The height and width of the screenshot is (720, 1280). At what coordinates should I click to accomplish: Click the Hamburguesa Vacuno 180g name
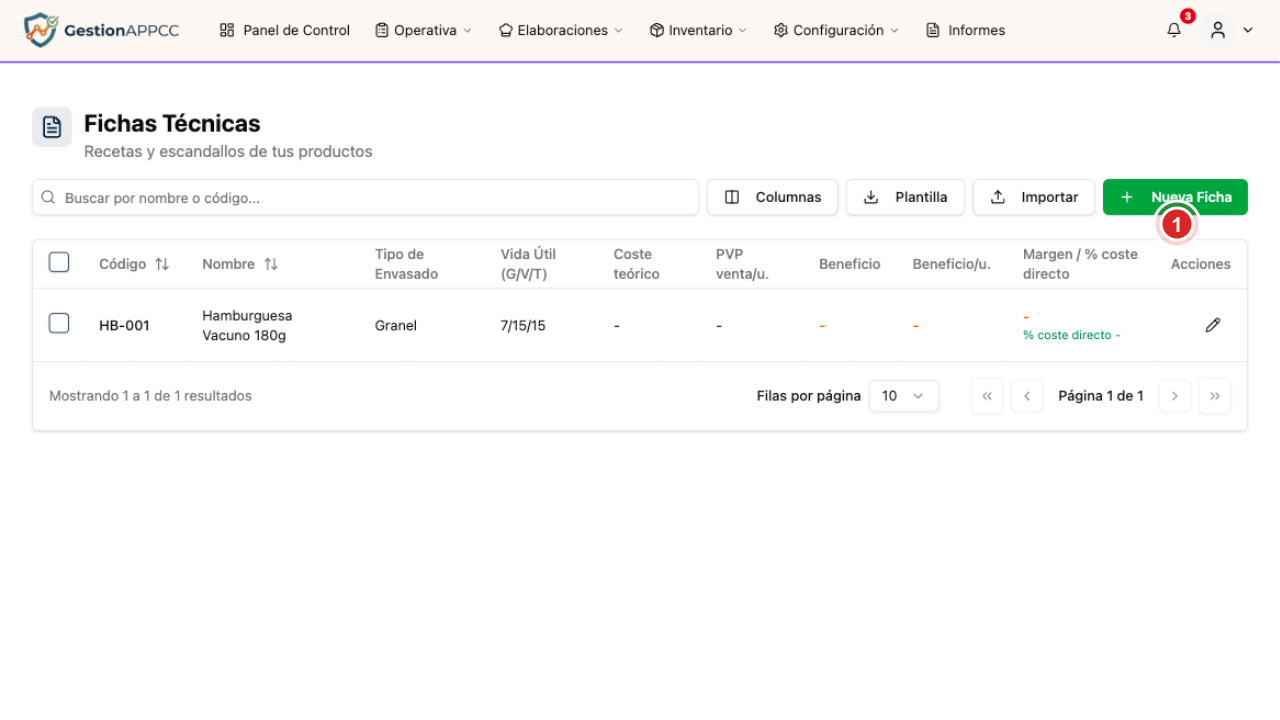point(247,325)
